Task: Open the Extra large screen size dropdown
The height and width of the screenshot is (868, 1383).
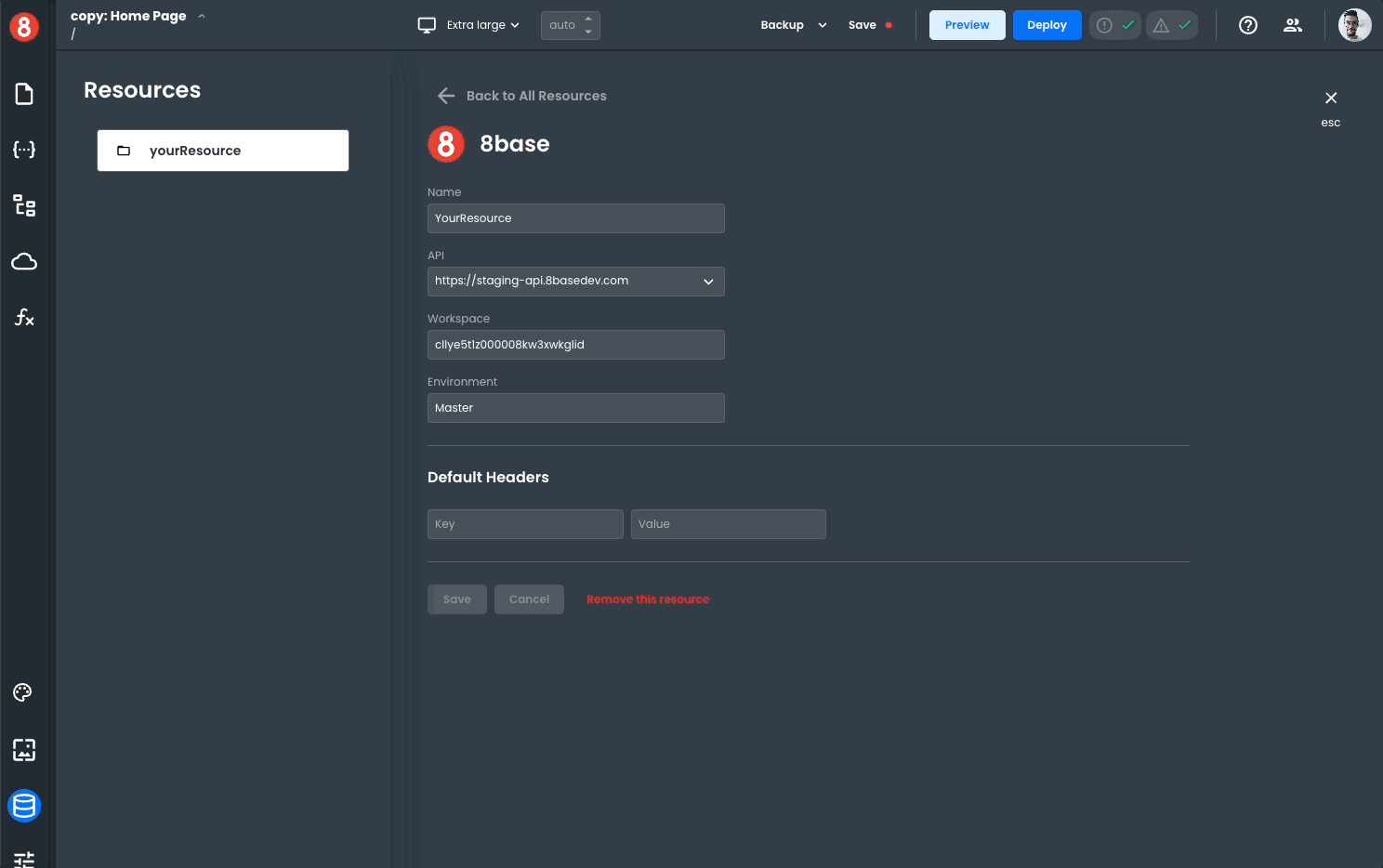Action: (469, 25)
